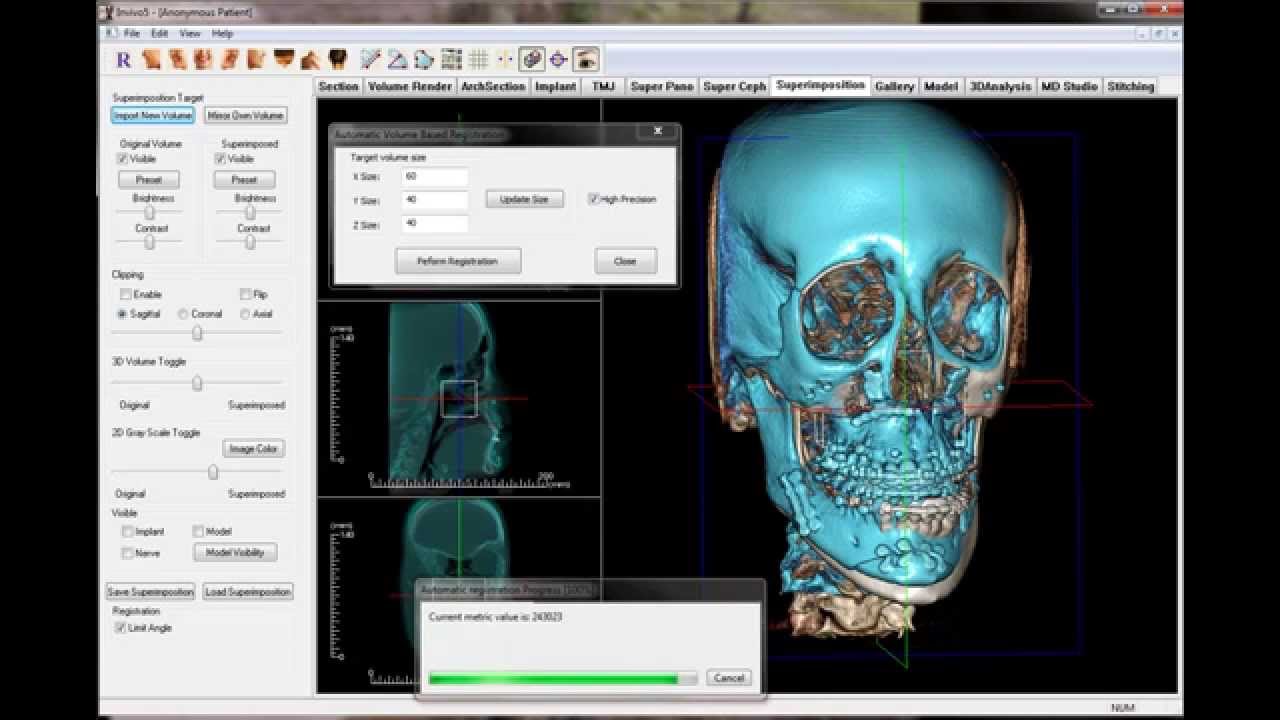Click the Z Size input field
The image size is (1280, 720).
(434, 224)
